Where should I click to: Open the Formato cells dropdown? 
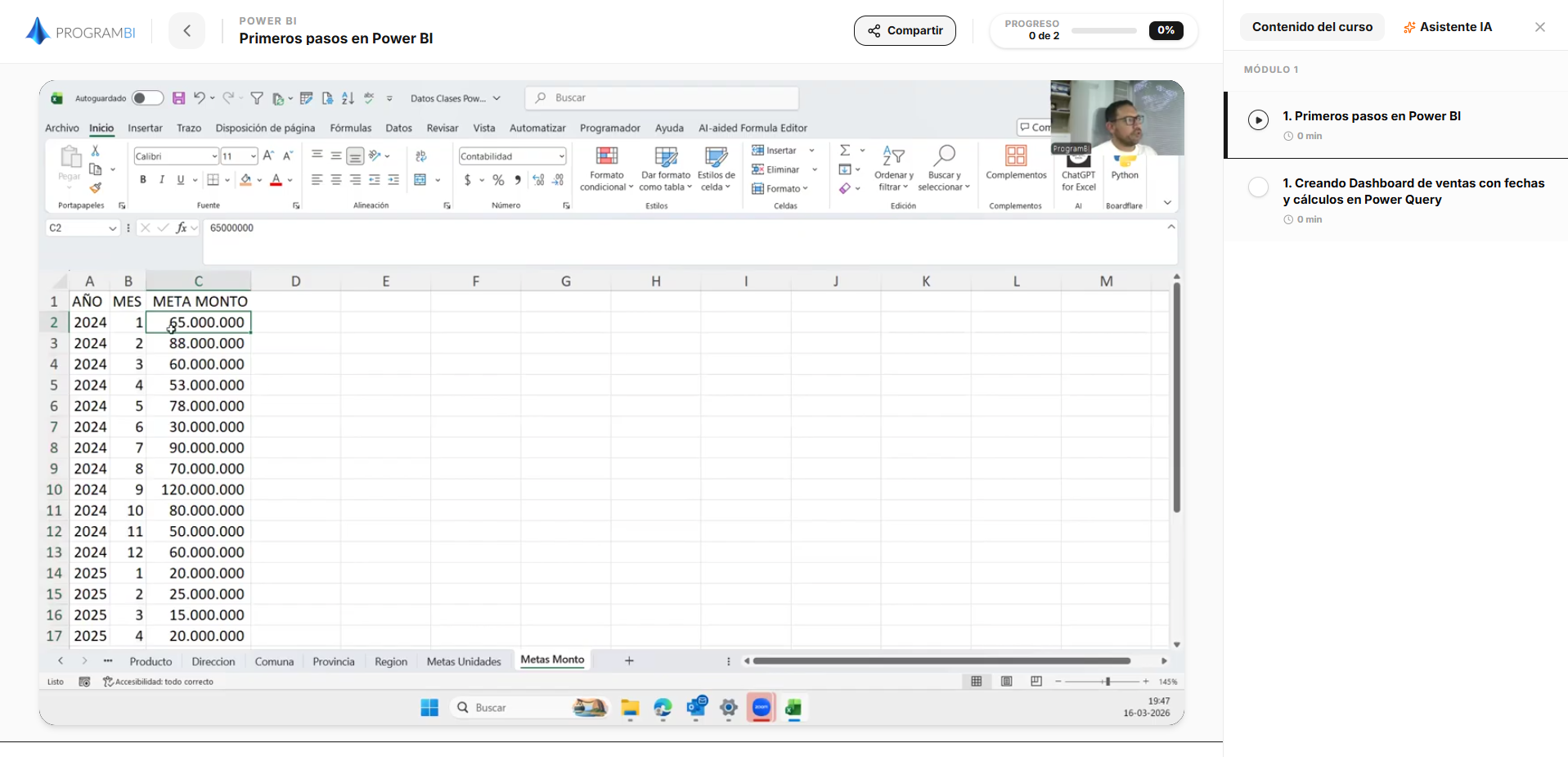(780, 189)
